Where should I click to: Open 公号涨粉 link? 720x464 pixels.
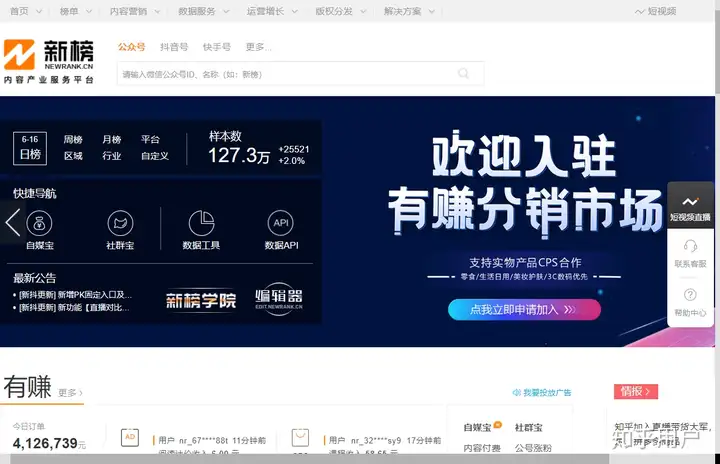pos(533,448)
